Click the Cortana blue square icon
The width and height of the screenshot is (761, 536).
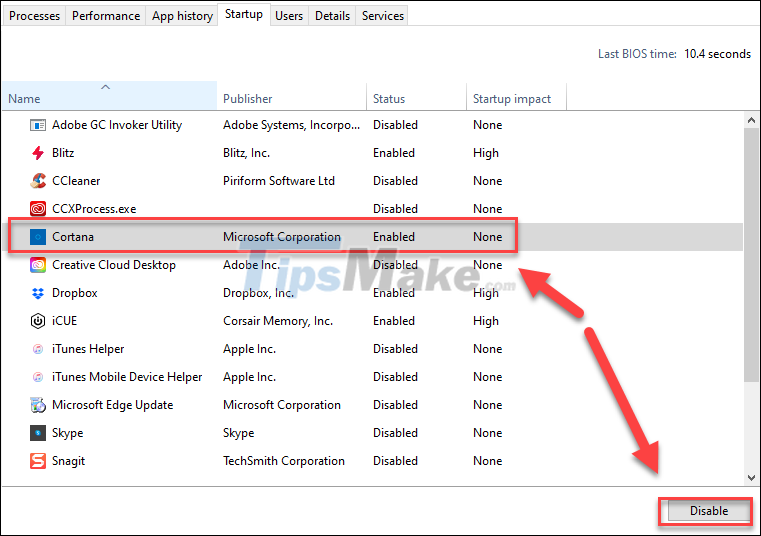coord(38,237)
